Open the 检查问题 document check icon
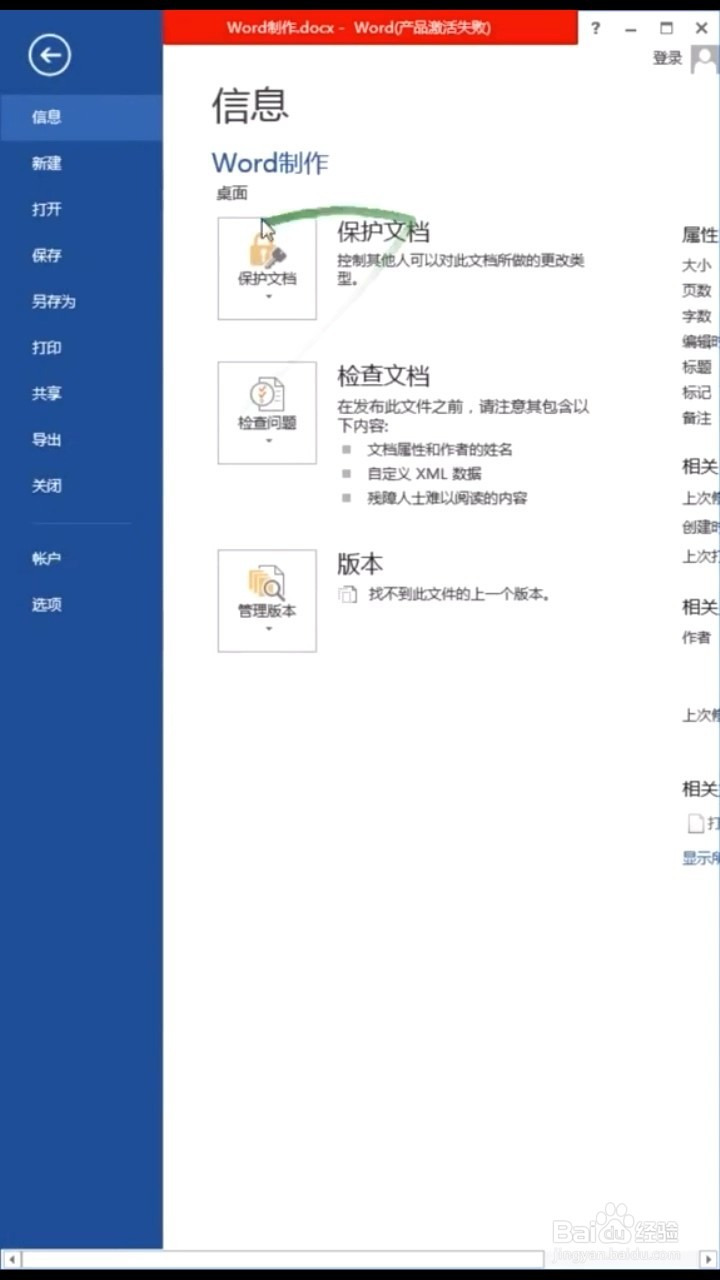This screenshot has width=720, height=1280. click(267, 413)
